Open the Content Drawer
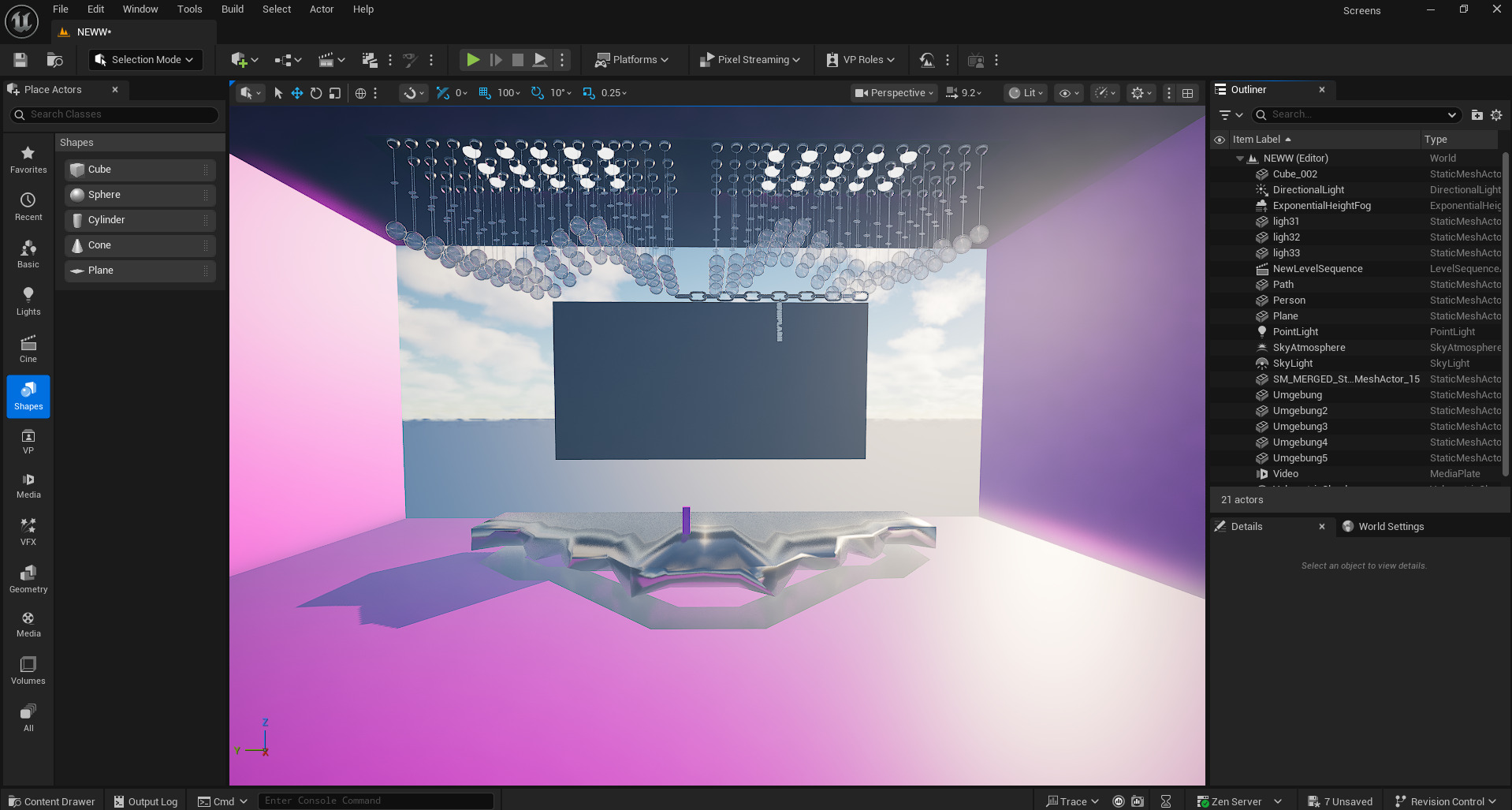Screen dimensions: 1512x810 pos(52,801)
